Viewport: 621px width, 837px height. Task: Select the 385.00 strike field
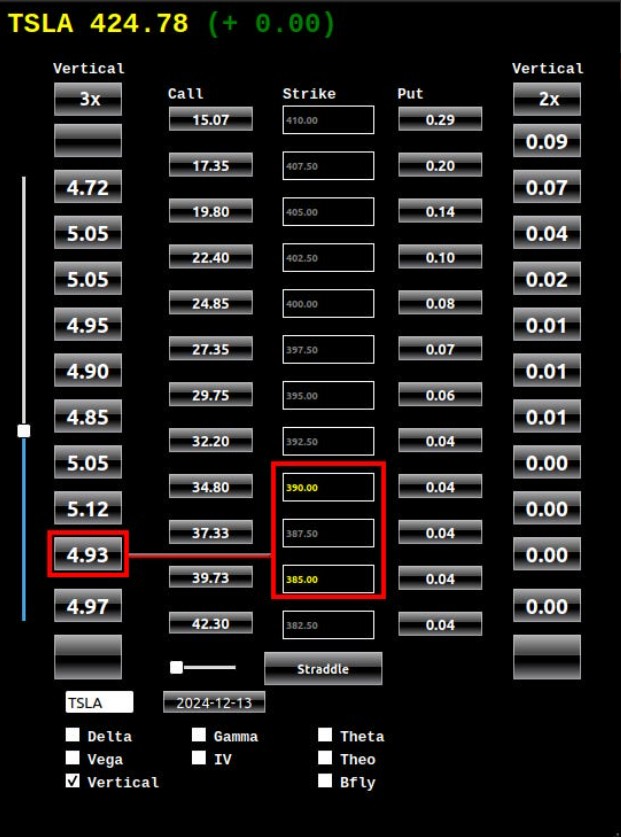[x=328, y=580]
